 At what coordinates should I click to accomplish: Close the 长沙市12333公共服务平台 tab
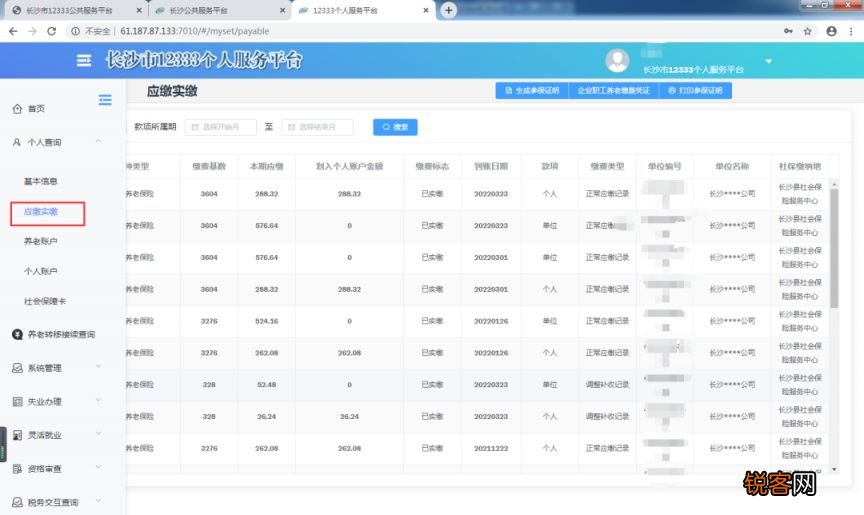point(139,10)
